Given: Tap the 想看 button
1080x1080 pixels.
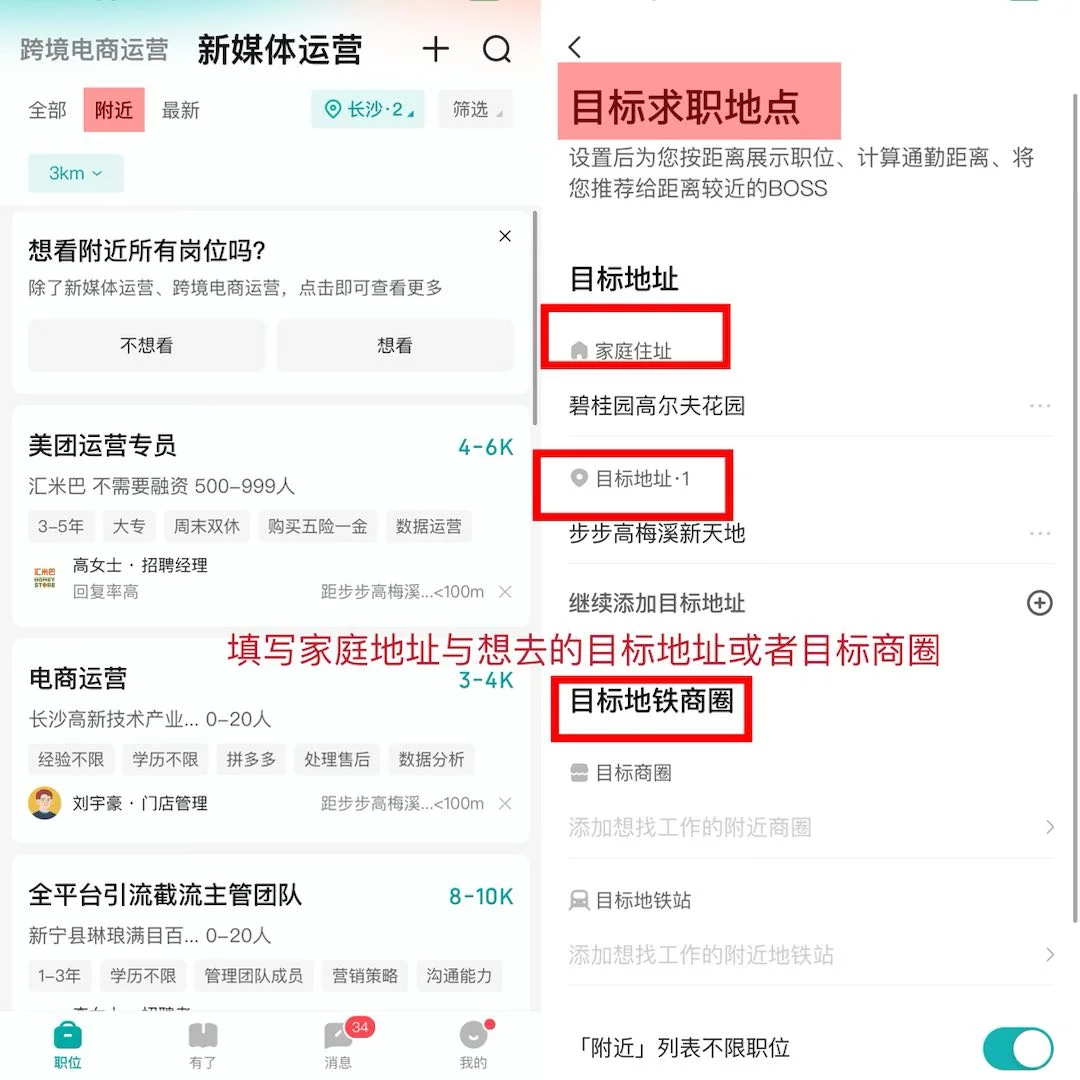Looking at the screenshot, I should click(x=395, y=346).
